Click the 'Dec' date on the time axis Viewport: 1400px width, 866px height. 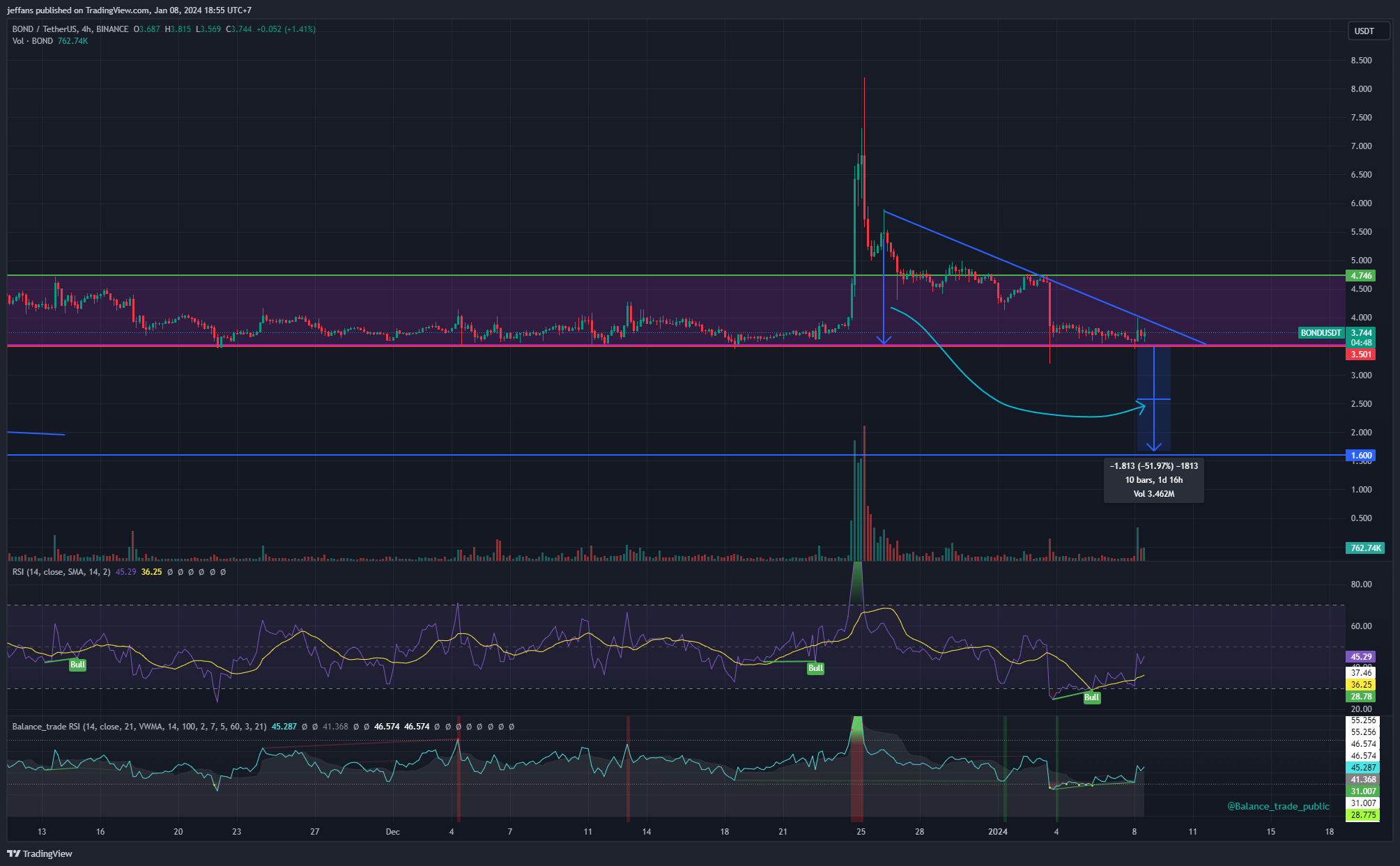(x=392, y=832)
